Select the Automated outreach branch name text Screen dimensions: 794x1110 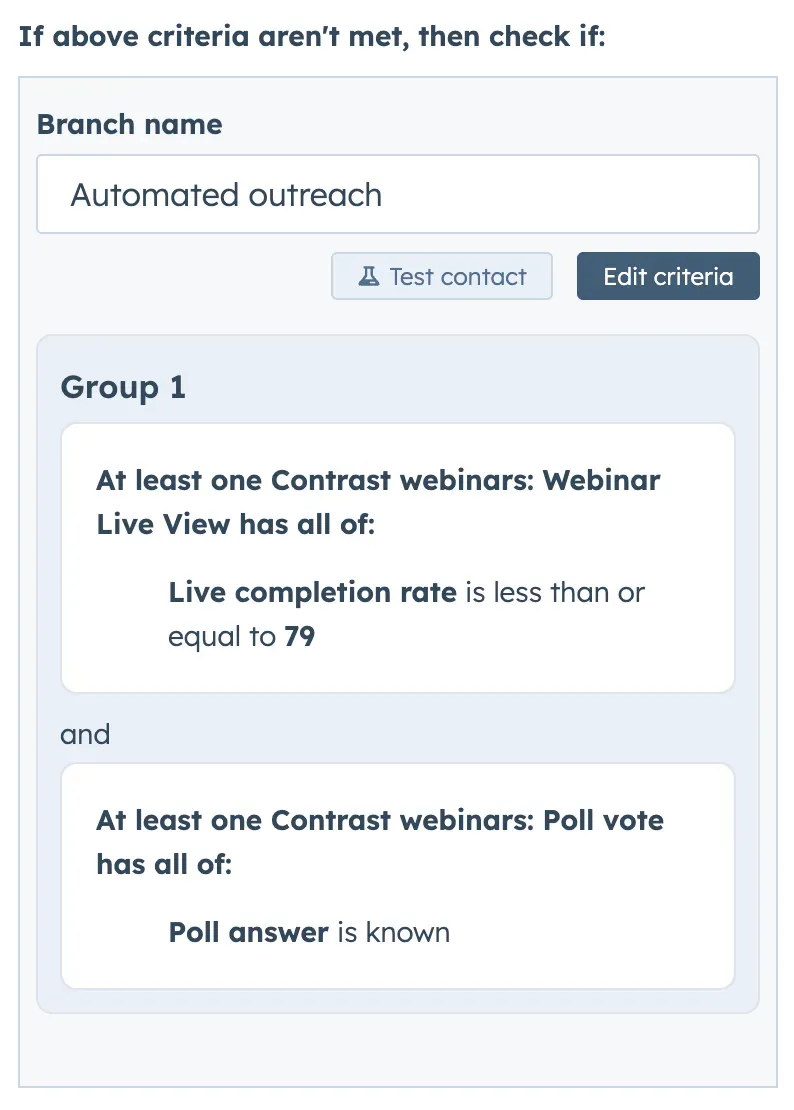226,195
